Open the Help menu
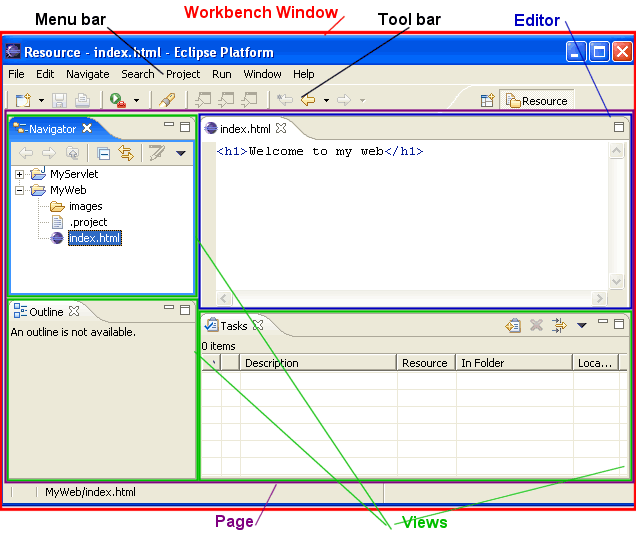 coord(303,74)
